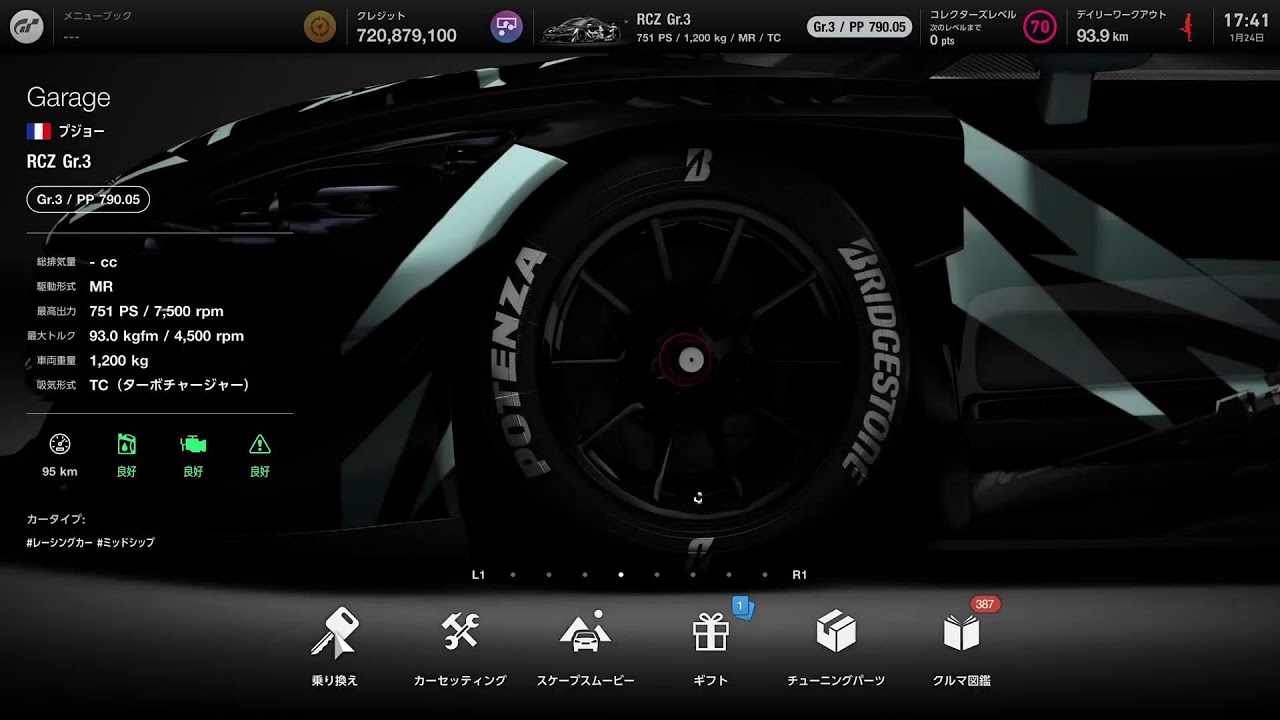Click the 93.0 kgfm / 4,500 rpm torque value

coord(166,336)
